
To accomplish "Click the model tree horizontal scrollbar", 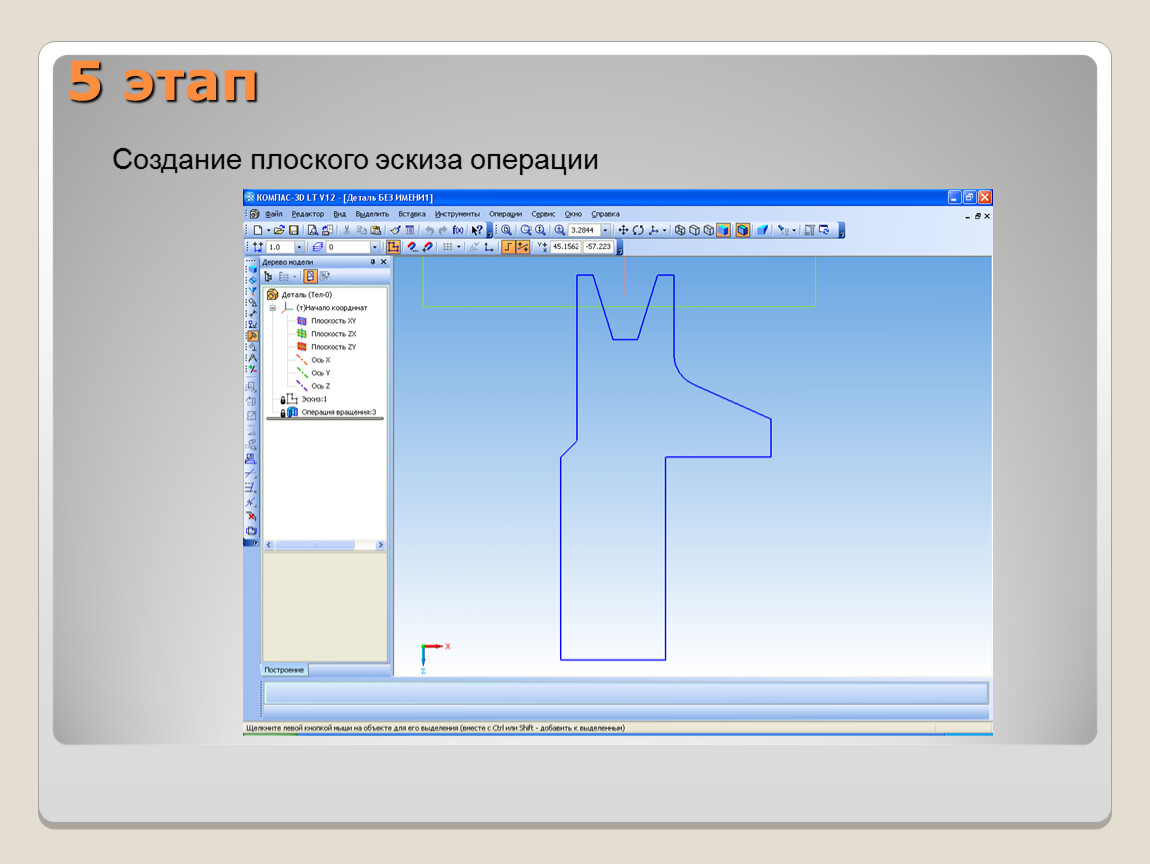I will [324, 545].
